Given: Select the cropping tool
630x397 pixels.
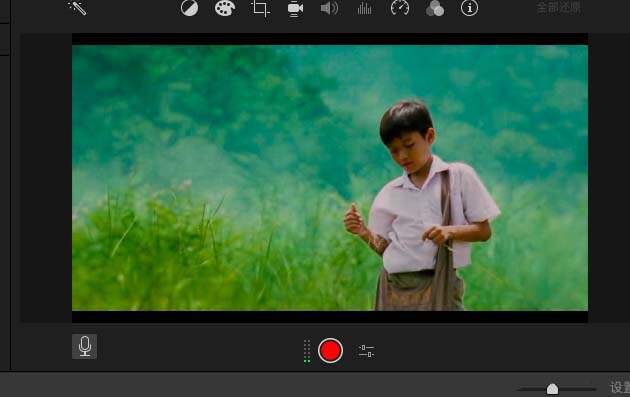Looking at the screenshot, I should pyautogui.click(x=260, y=8).
